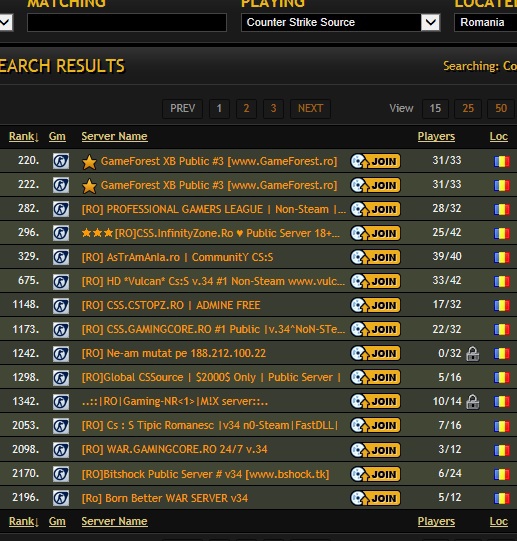
Task: Set view to 25 results per page
Action: click(x=468, y=109)
